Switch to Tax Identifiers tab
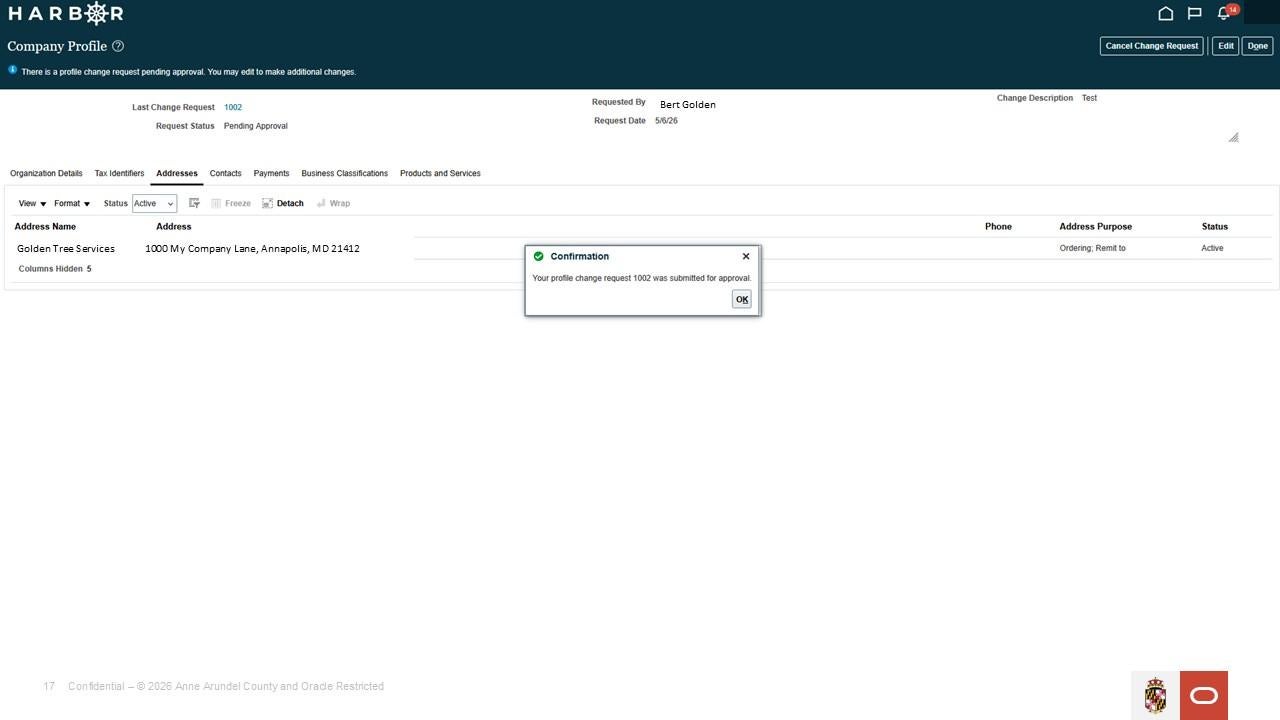The image size is (1280, 720). coord(119,173)
